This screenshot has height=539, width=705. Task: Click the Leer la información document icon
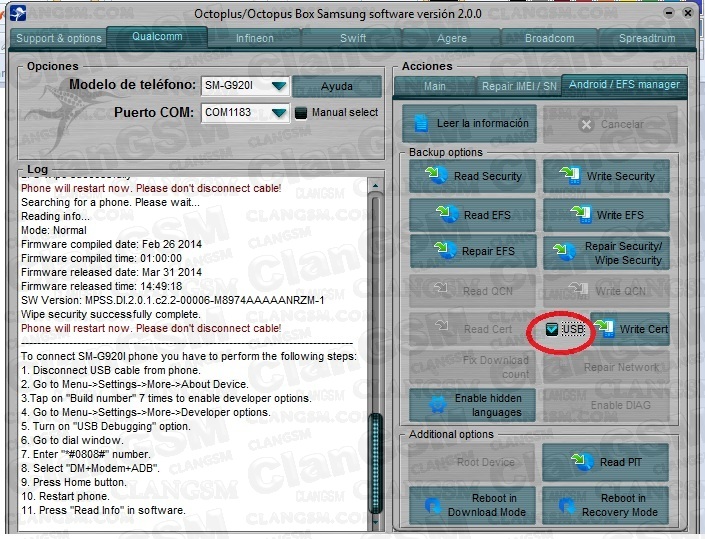421,123
